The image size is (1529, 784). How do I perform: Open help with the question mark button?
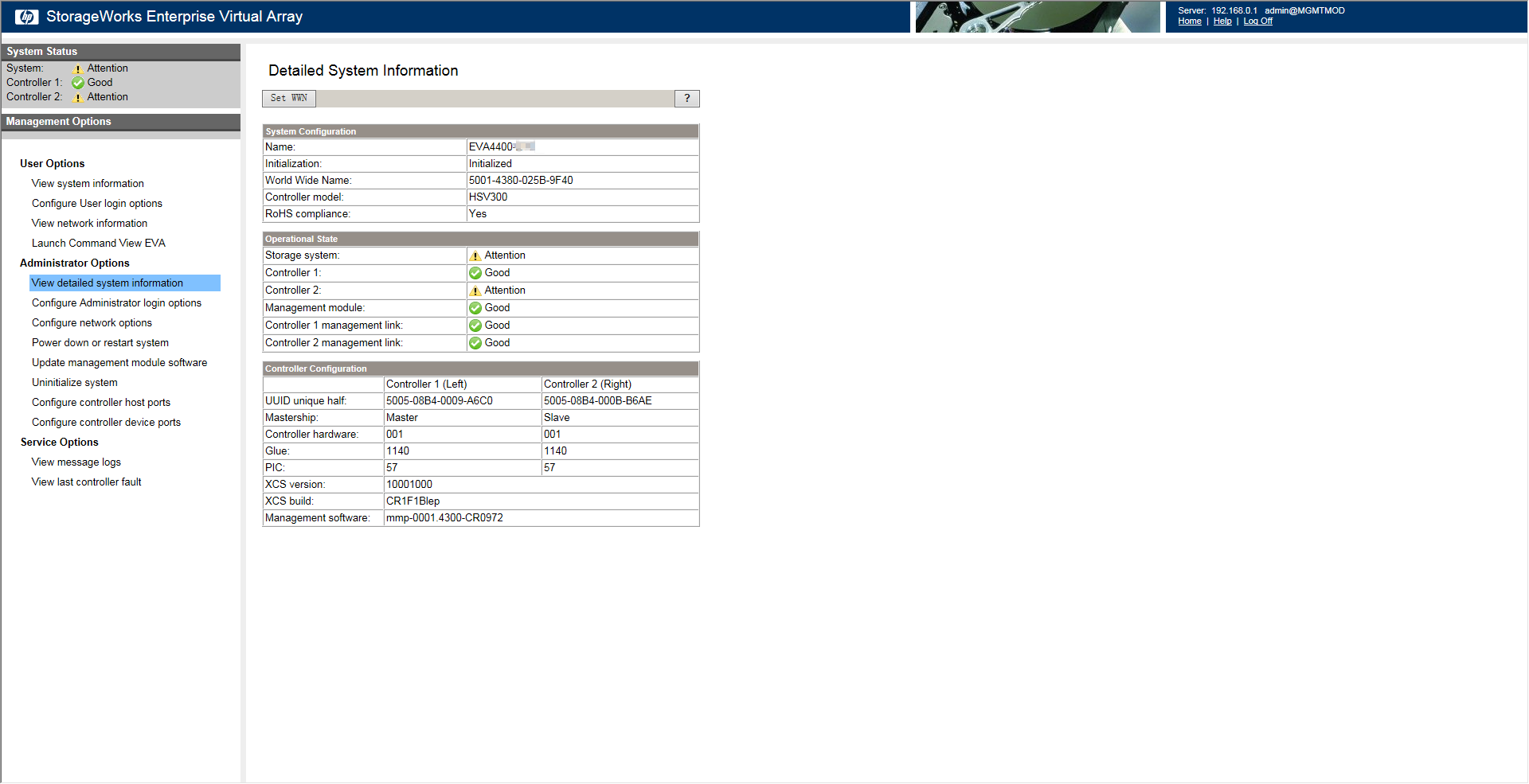(x=686, y=99)
